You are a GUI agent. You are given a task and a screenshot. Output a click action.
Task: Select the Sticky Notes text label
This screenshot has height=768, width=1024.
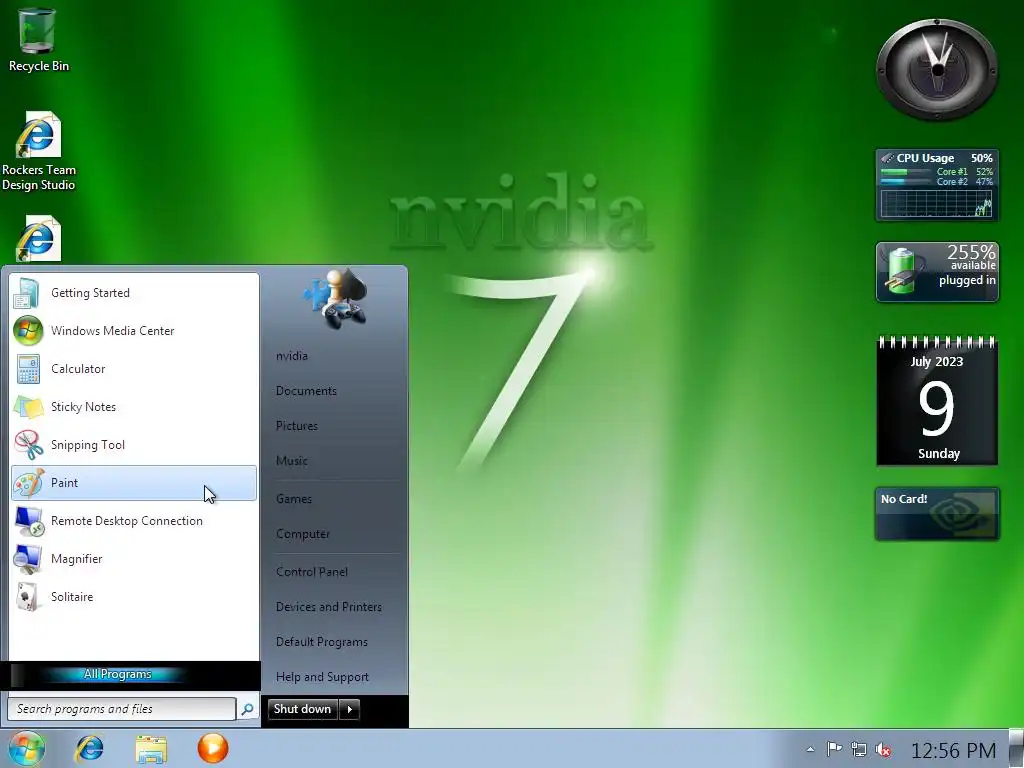pos(84,407)
